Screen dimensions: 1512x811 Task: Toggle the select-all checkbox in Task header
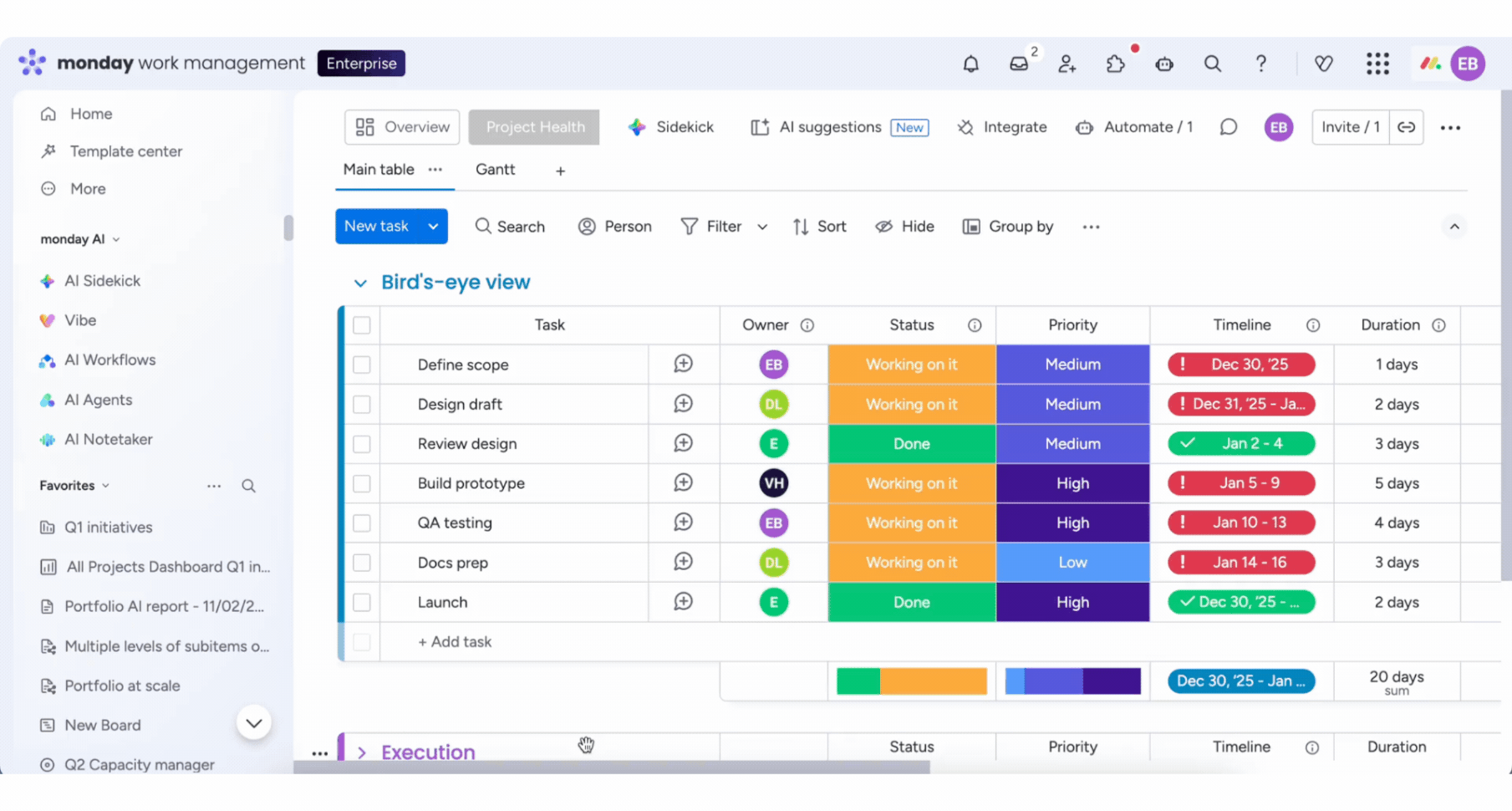(x=362, y=325)
